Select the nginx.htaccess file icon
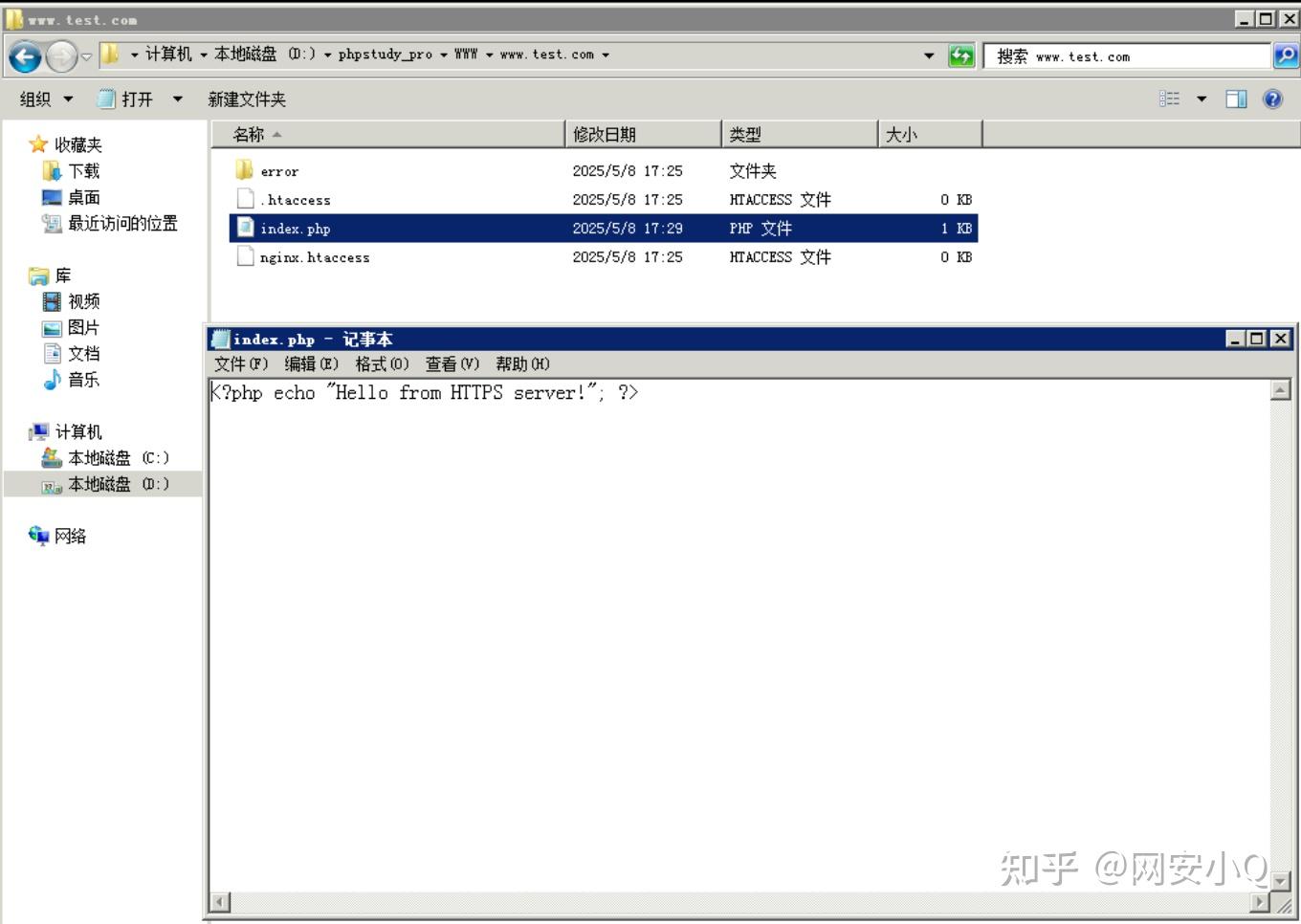This screenshot has width=1301, height=924. [x=245, y=256]
